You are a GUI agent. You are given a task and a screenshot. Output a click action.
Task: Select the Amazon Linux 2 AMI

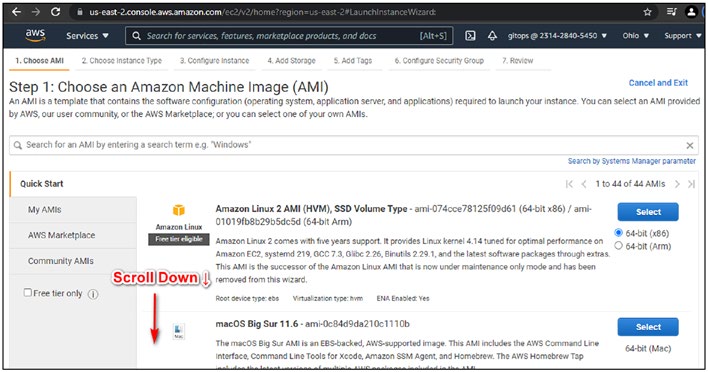[648, 212]
